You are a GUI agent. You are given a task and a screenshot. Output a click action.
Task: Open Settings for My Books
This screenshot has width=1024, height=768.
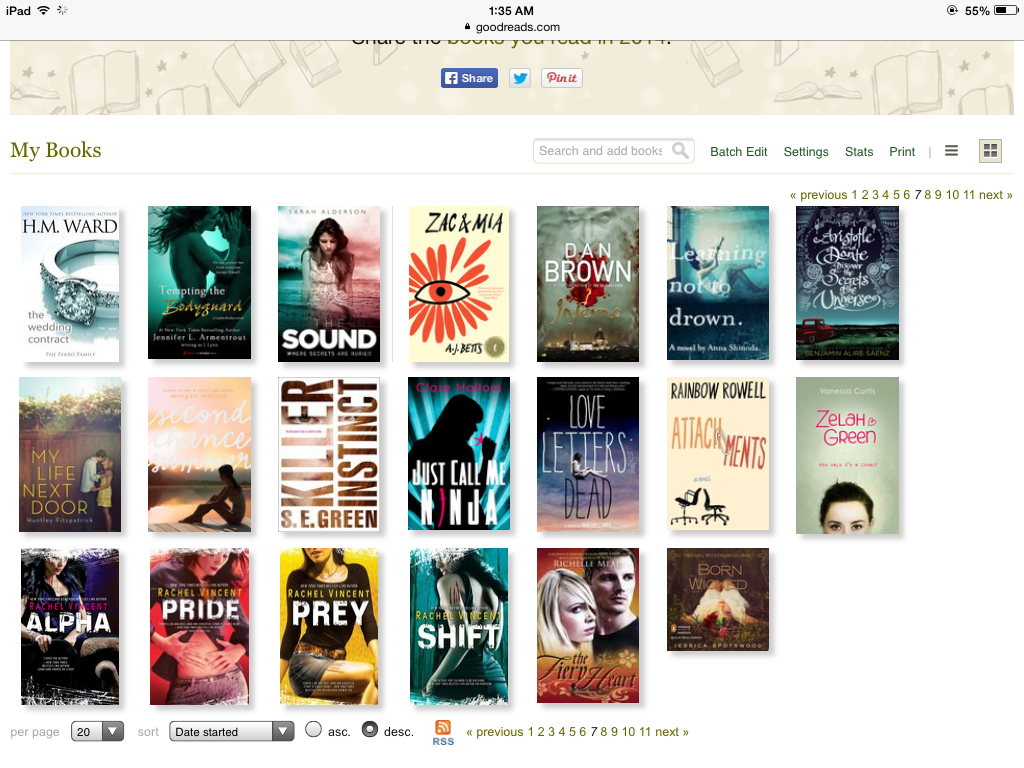pos(806,152)
